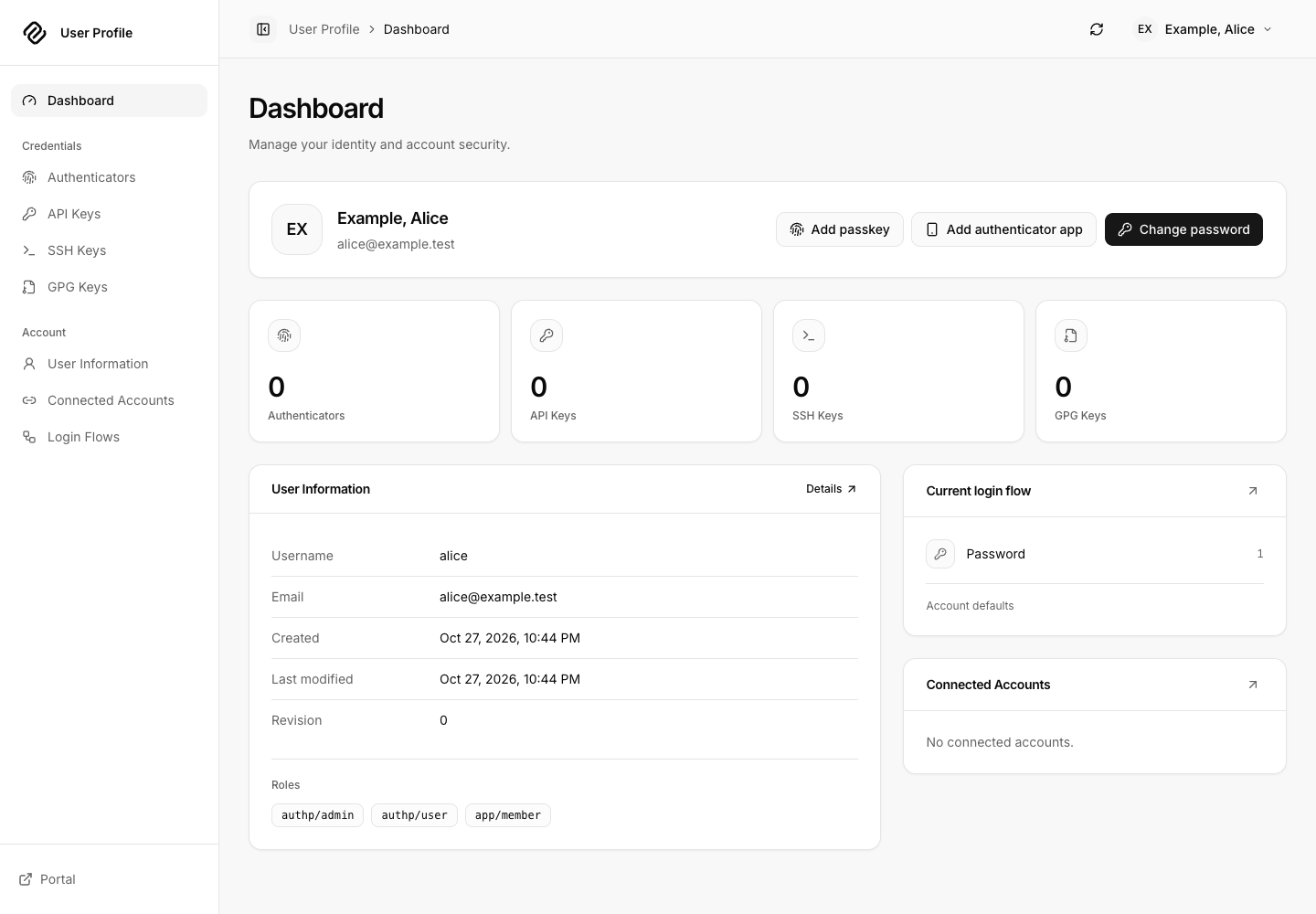
Task: Click the authp/user role badge
Action: point(414,815)
